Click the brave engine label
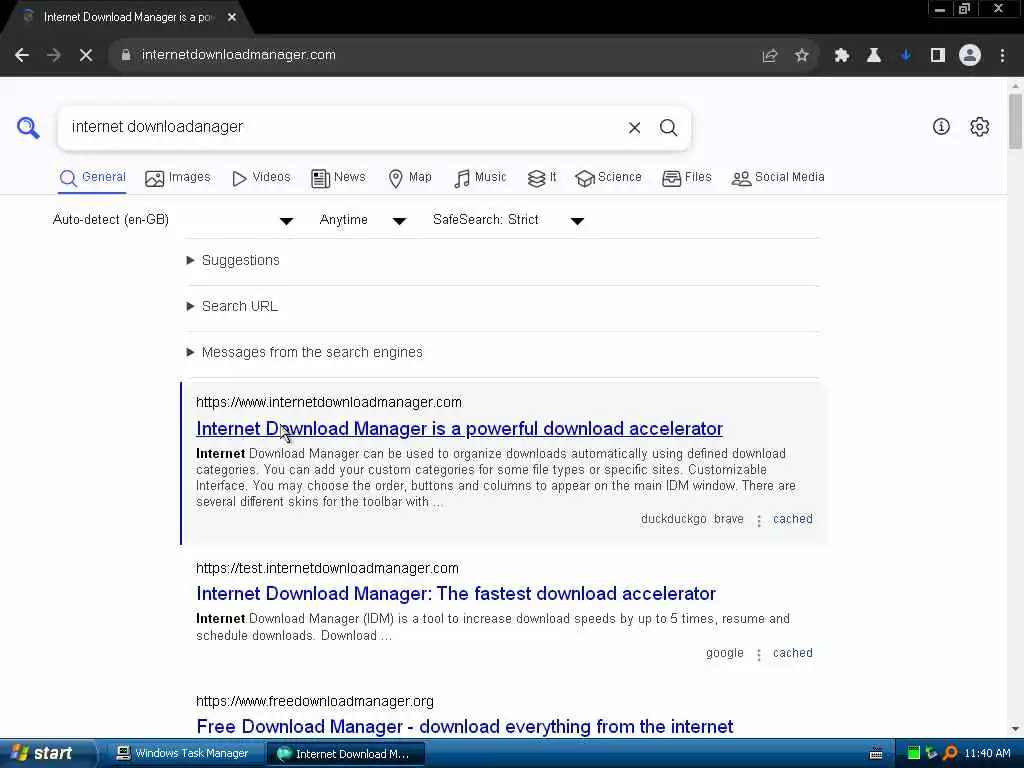This screenshot has height=768, width=1024. coord(729,519)
